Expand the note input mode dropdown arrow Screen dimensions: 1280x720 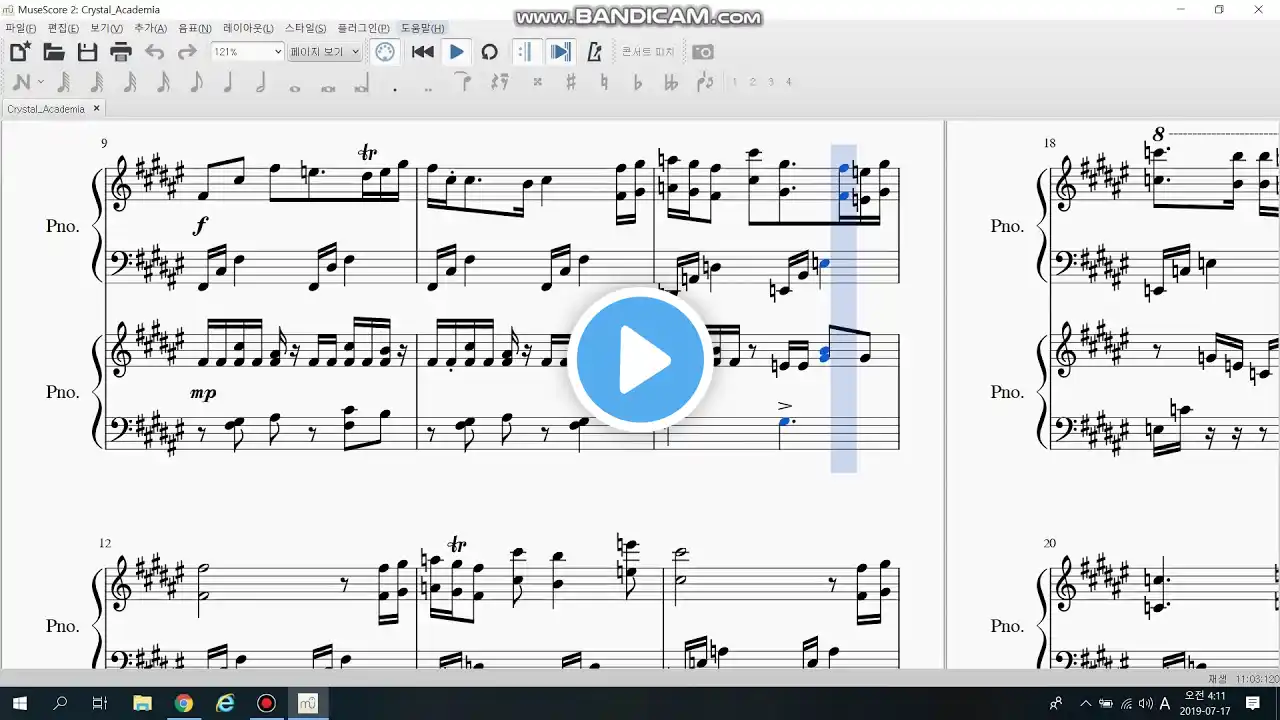tap(40, 83)
